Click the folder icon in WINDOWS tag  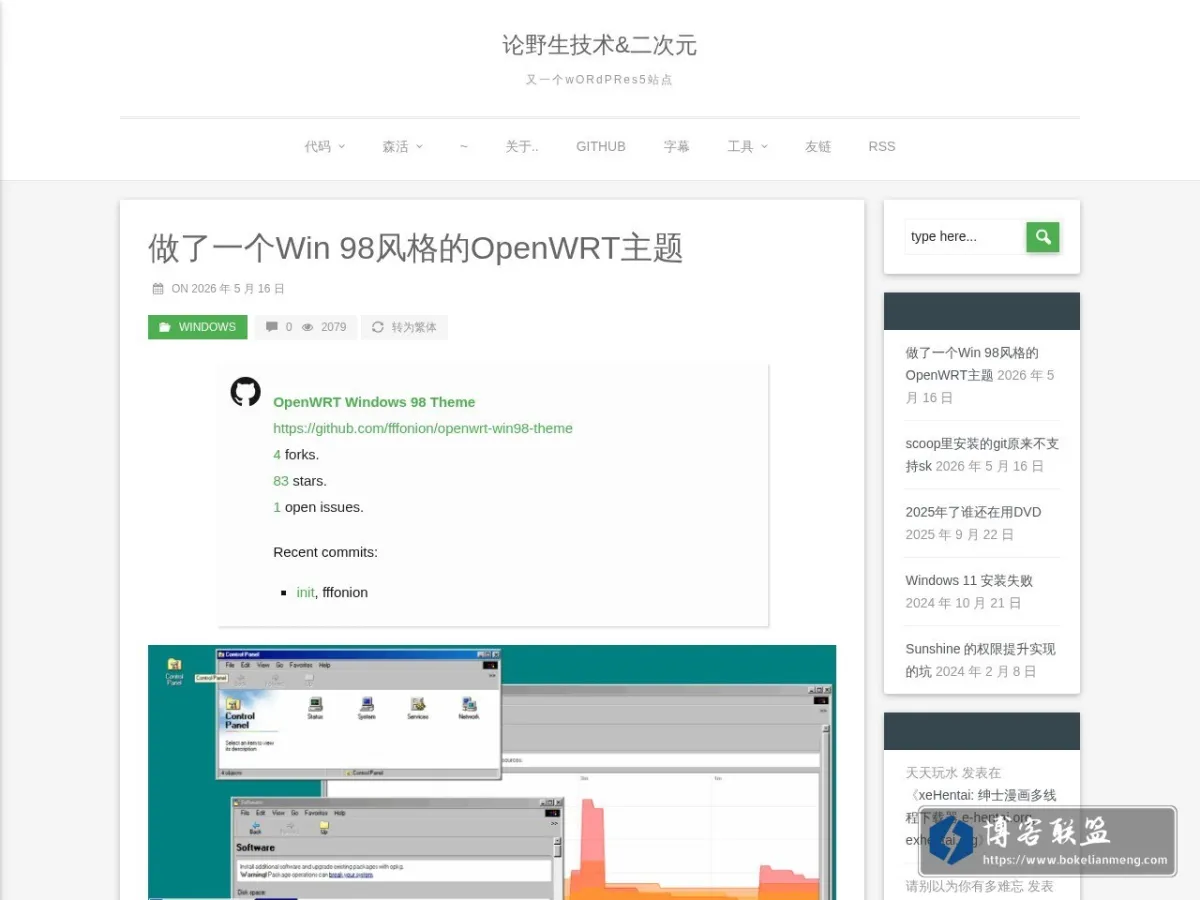(165, 327)
